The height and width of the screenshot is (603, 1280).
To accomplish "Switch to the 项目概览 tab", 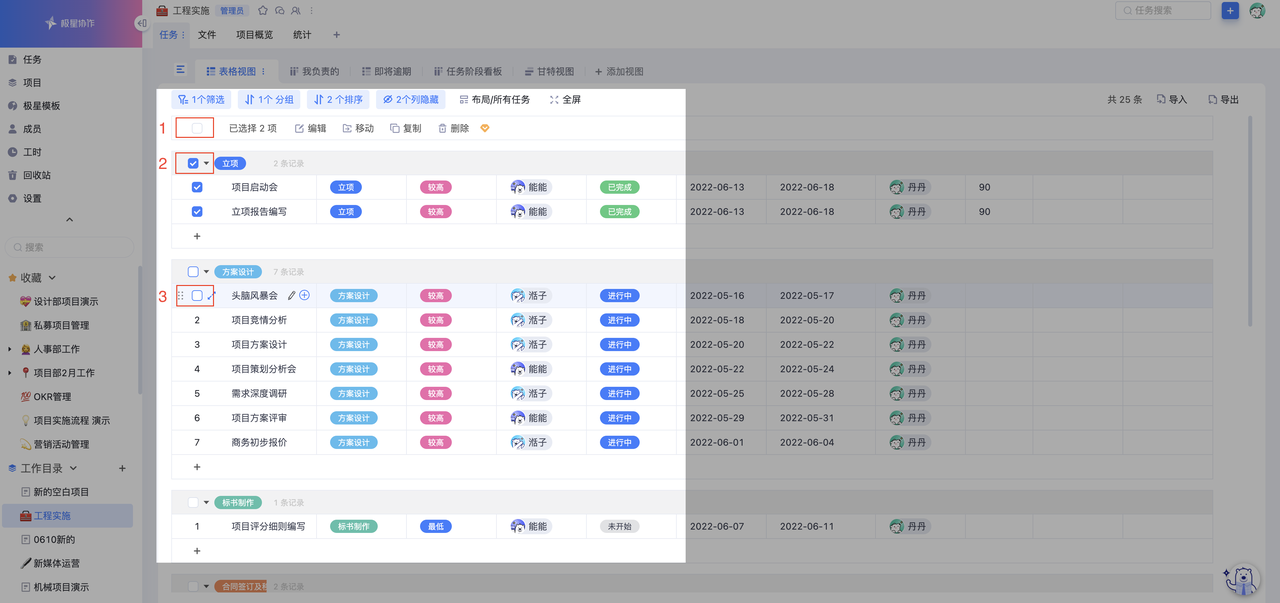I will (x=254, y=35).
